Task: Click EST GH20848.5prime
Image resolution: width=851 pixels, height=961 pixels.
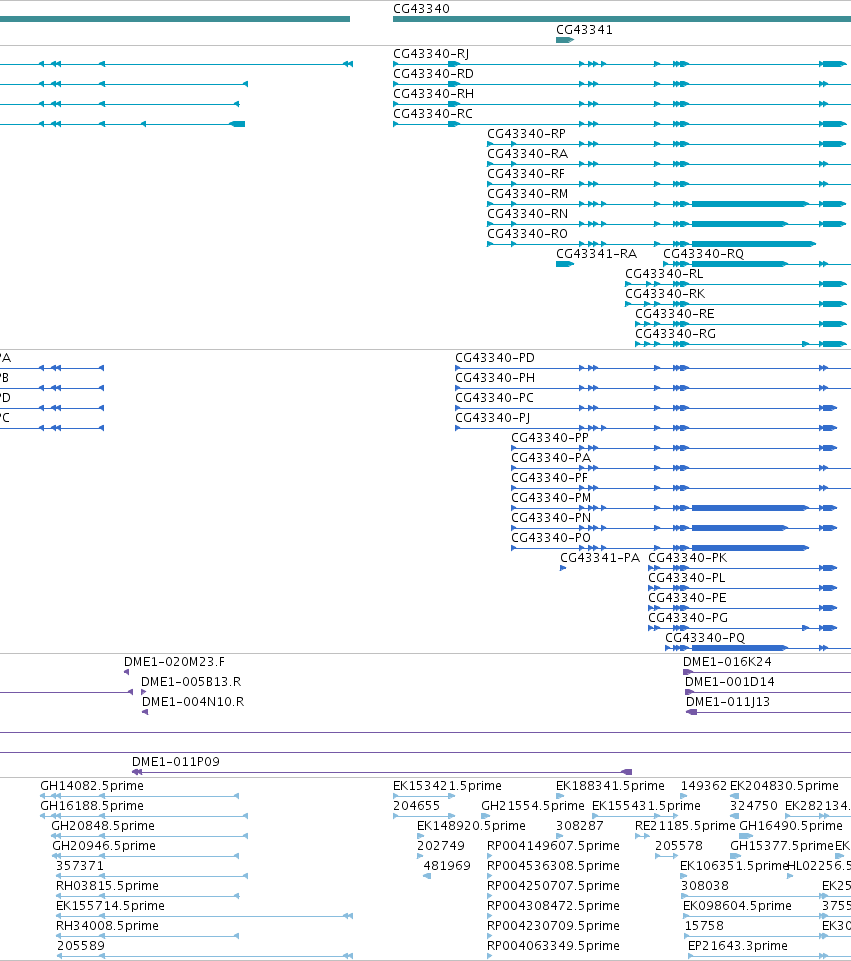Action: pos(103,826)
